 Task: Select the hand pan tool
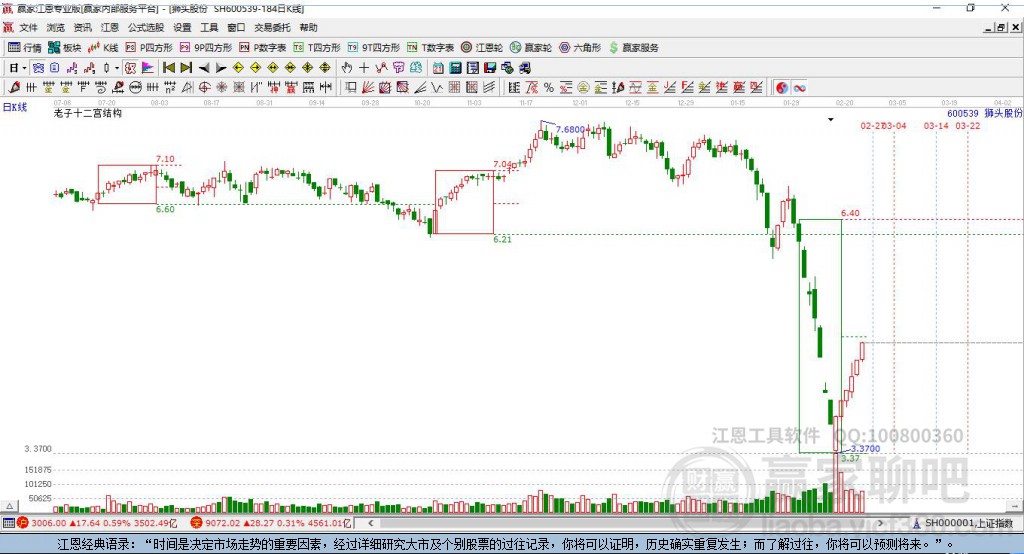point(347,68)
